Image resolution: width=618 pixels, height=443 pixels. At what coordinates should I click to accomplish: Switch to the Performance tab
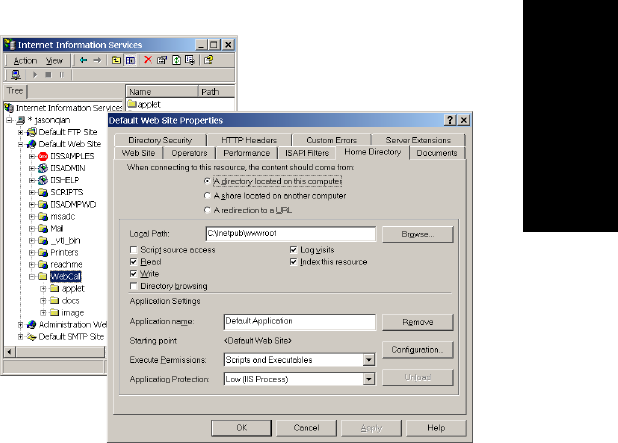coord(247,153)
